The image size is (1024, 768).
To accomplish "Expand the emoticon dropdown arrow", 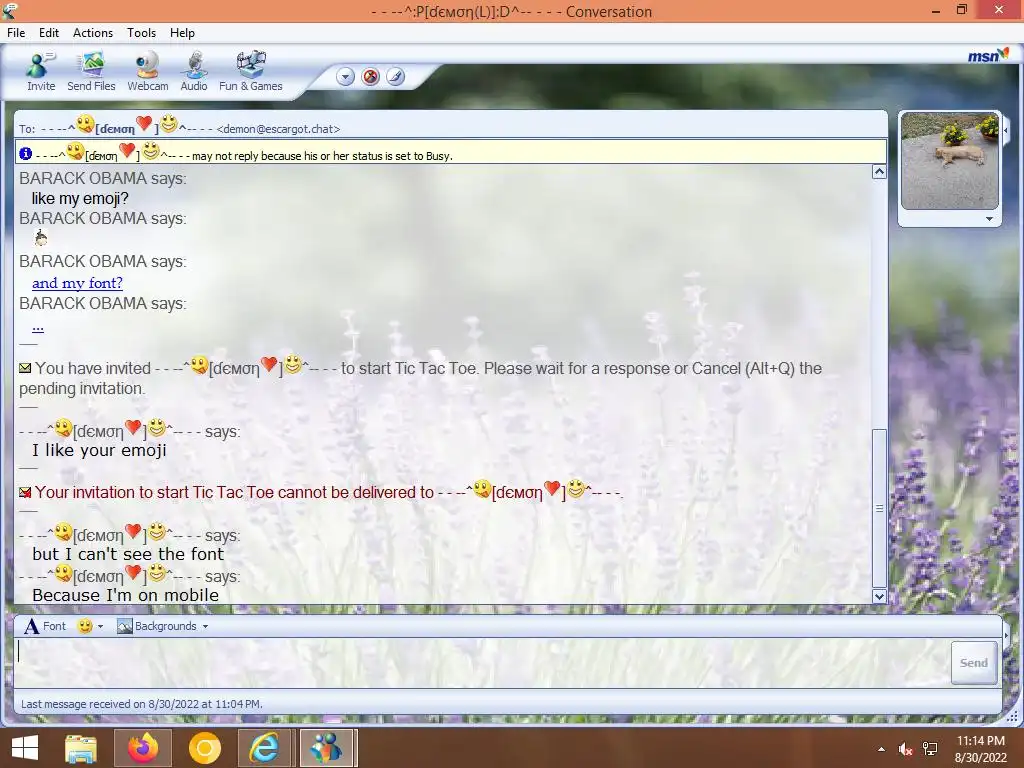I will [x=101, y=626].
